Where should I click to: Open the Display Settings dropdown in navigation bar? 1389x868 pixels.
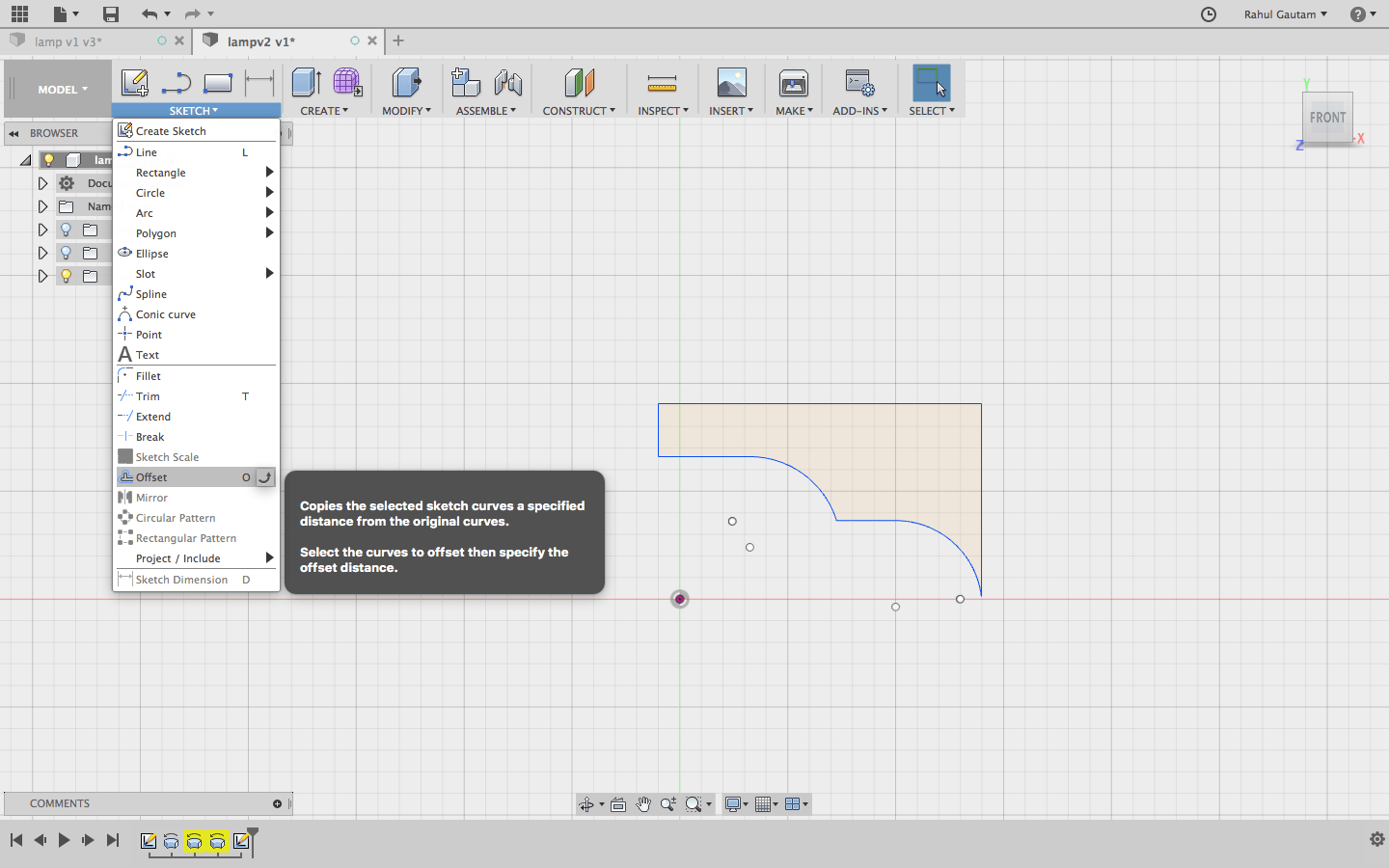click(x=736, y=804)
